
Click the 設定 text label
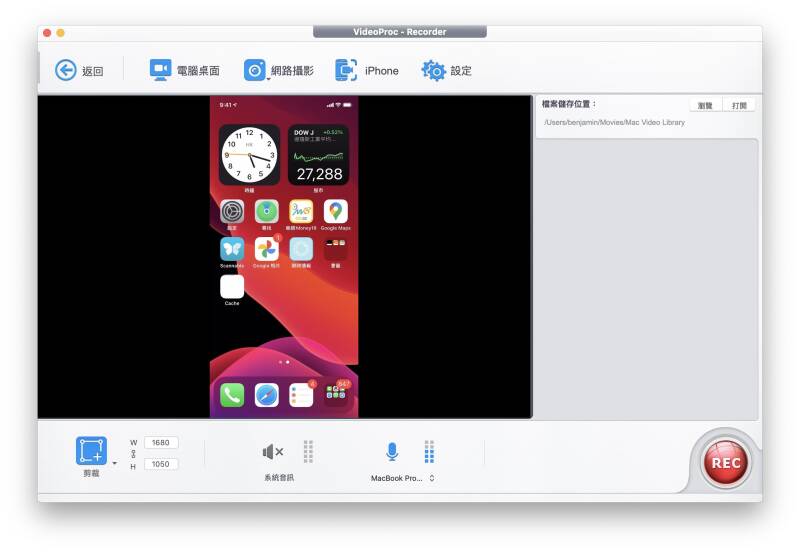pos(461,71)
